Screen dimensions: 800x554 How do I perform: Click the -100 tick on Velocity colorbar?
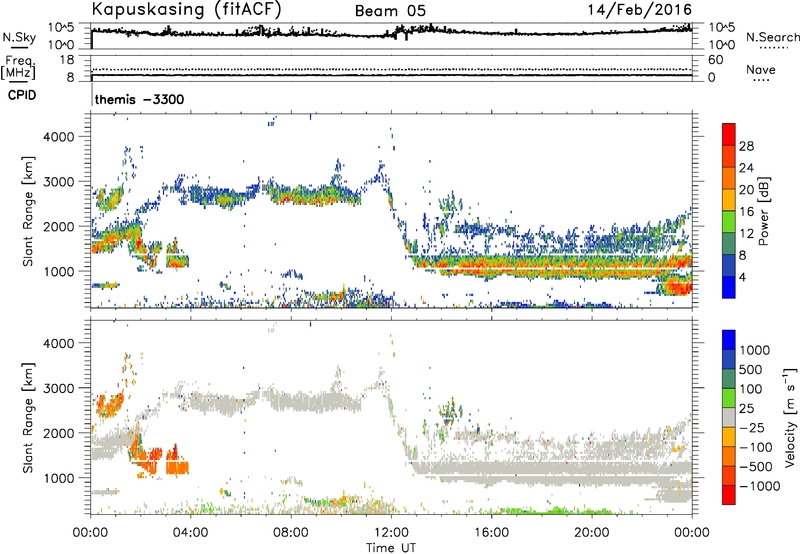pos(758,447)
